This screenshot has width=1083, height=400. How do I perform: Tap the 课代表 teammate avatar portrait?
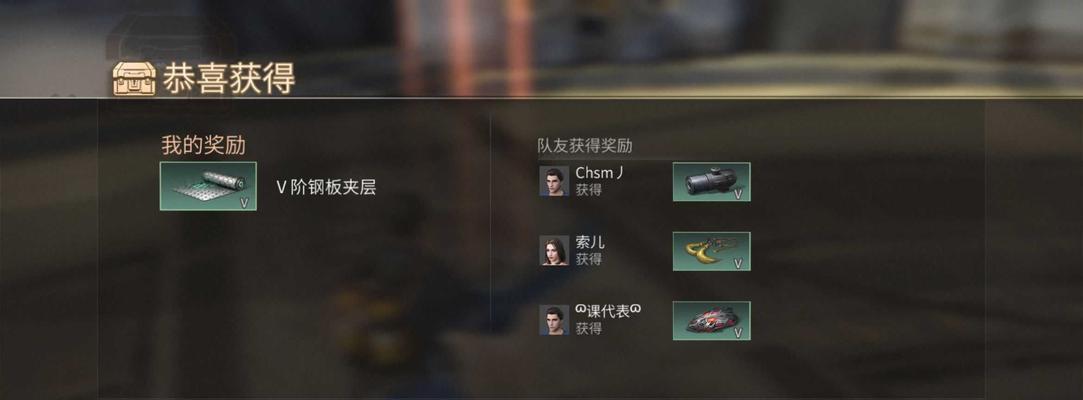[554, 320]
